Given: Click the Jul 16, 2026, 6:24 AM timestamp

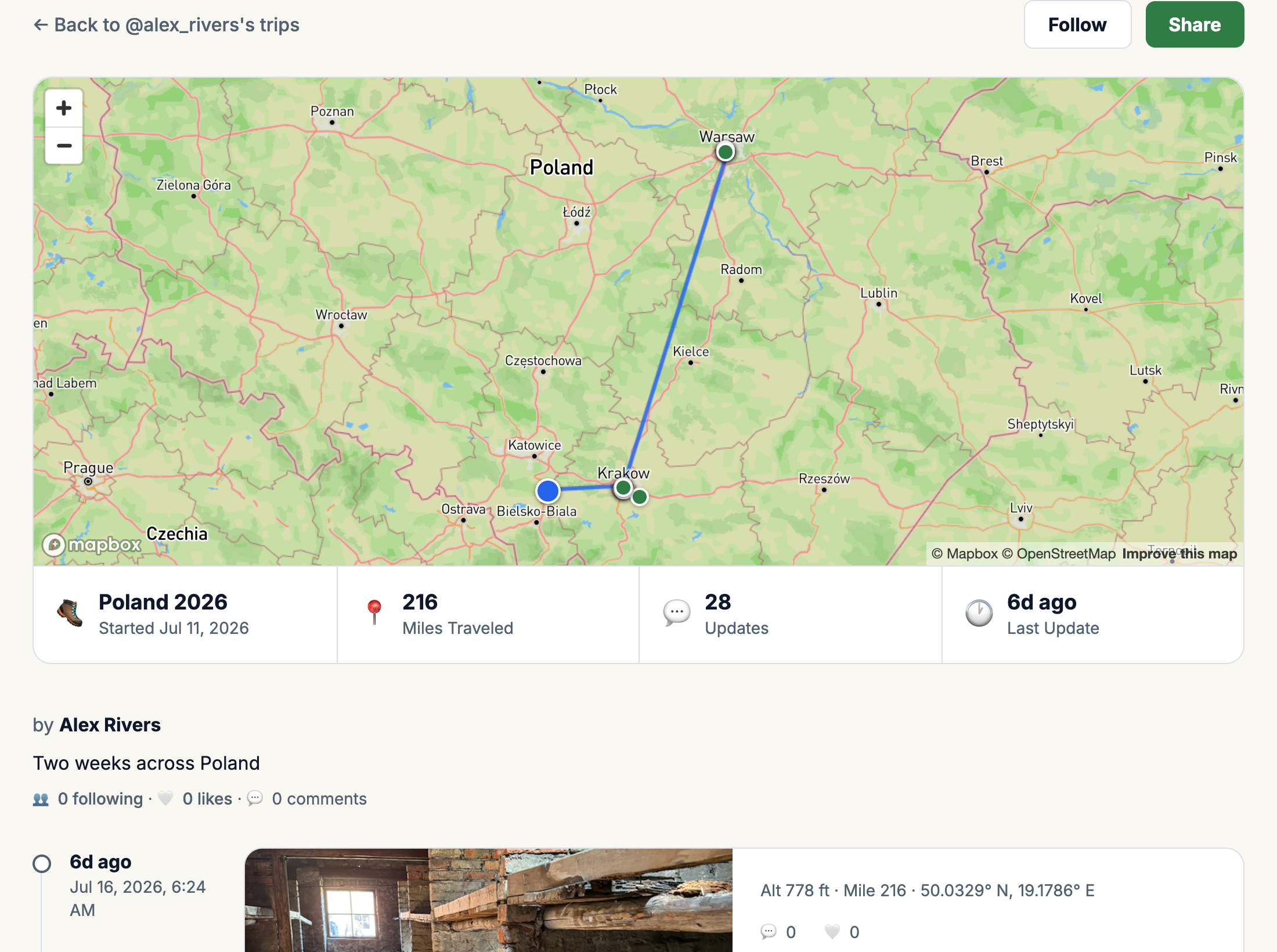Looking at the screenshot, I should pos(138,899).
